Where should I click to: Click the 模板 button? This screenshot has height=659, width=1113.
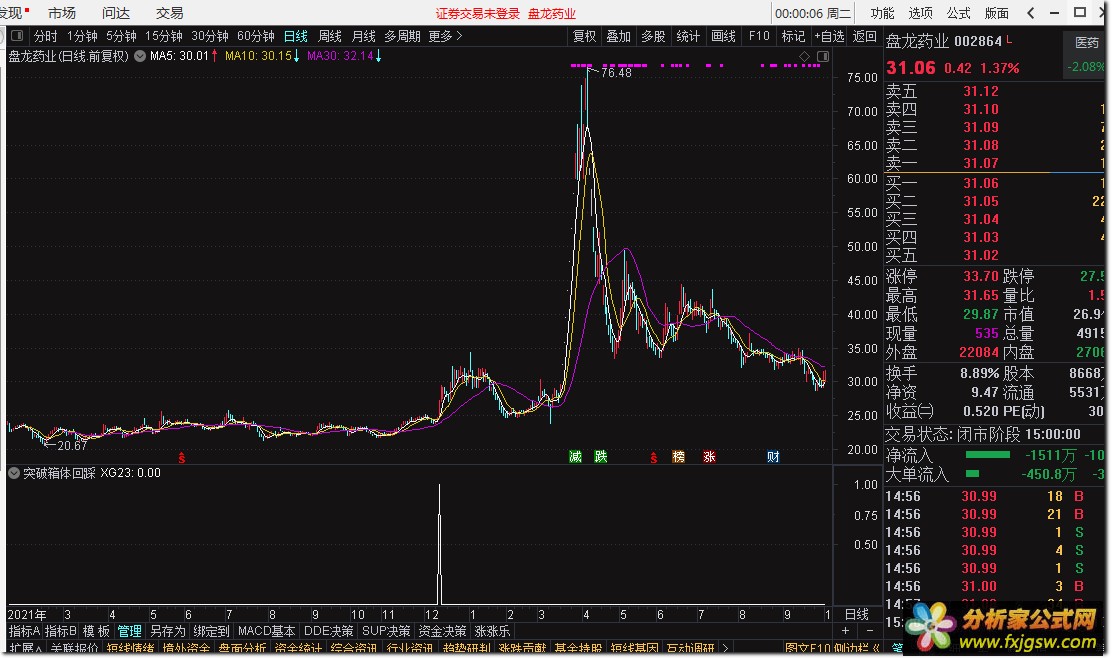pos(96,631)
